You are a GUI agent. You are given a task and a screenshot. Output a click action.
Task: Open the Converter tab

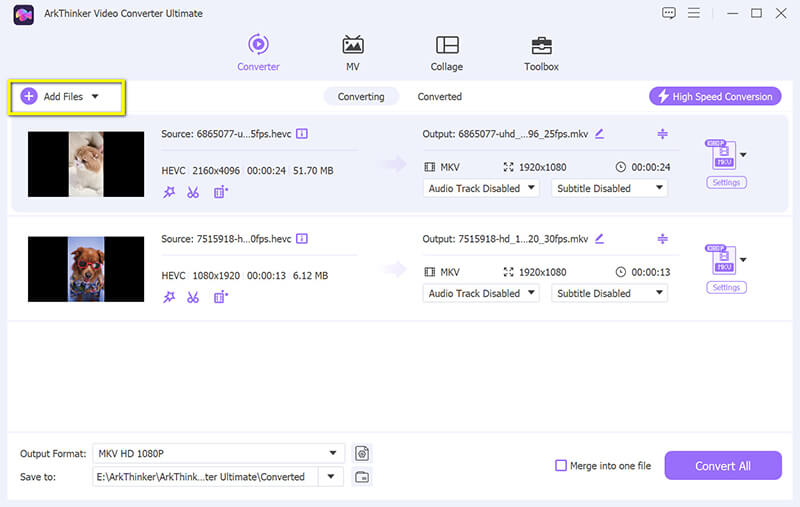pyautogui.click(x=258, y=53)
